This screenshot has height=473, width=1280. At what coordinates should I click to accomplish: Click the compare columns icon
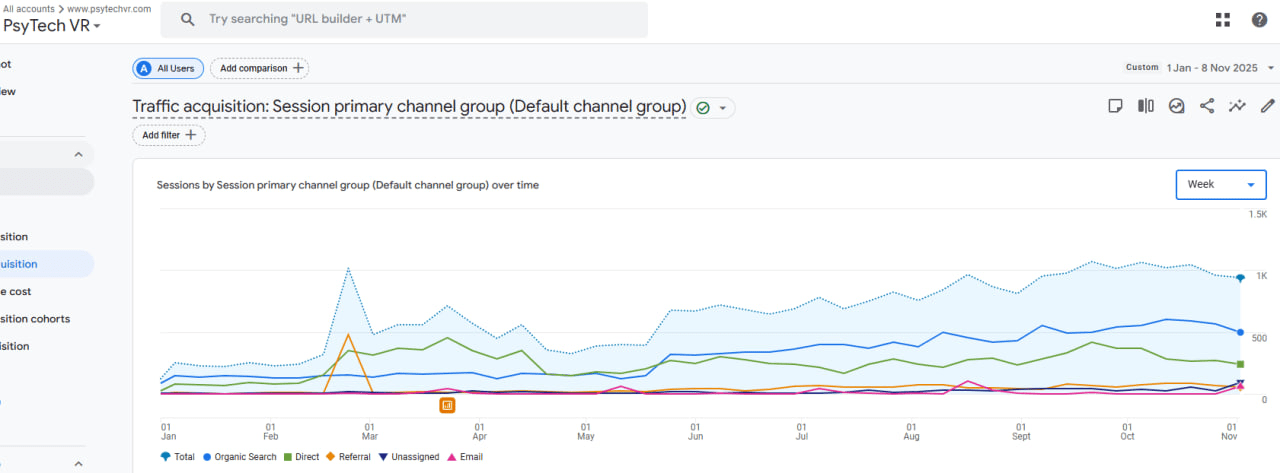tap(1146, 106)
